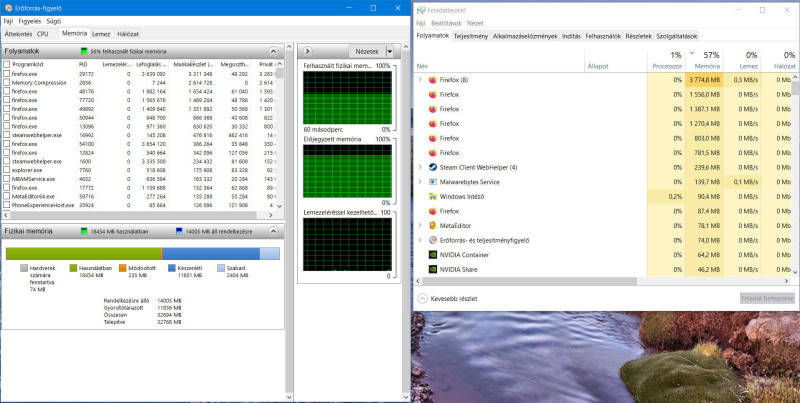The height and width of the screenshot is (403, 800).
Task: Click the Erőforrás- és teljesítményfigyelő icon
Action: [x=433, y=240]
